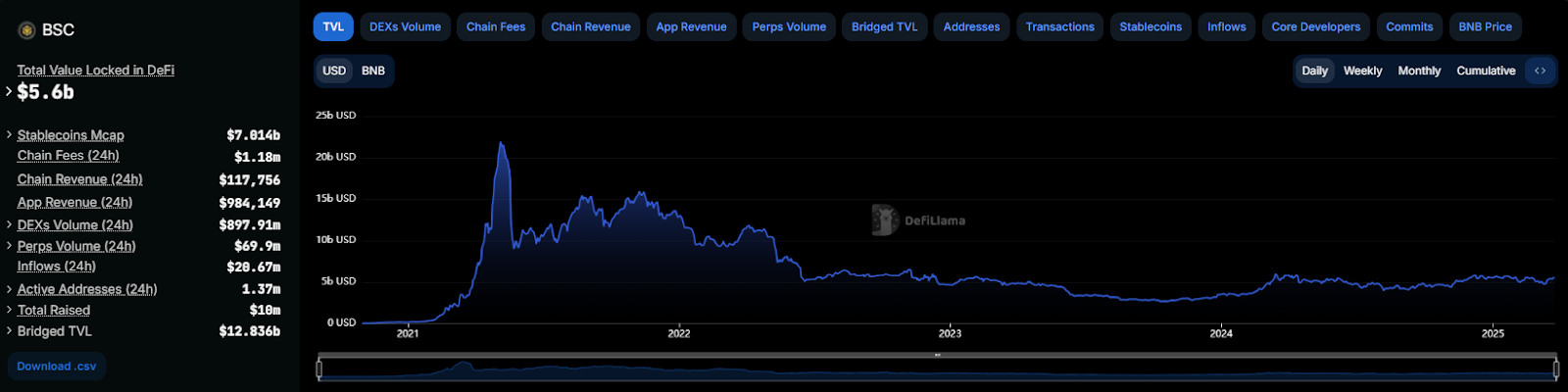Screen dimensions: 1568x392
Task: Click the $5.6b TVL value
Action: coord(45,92)
